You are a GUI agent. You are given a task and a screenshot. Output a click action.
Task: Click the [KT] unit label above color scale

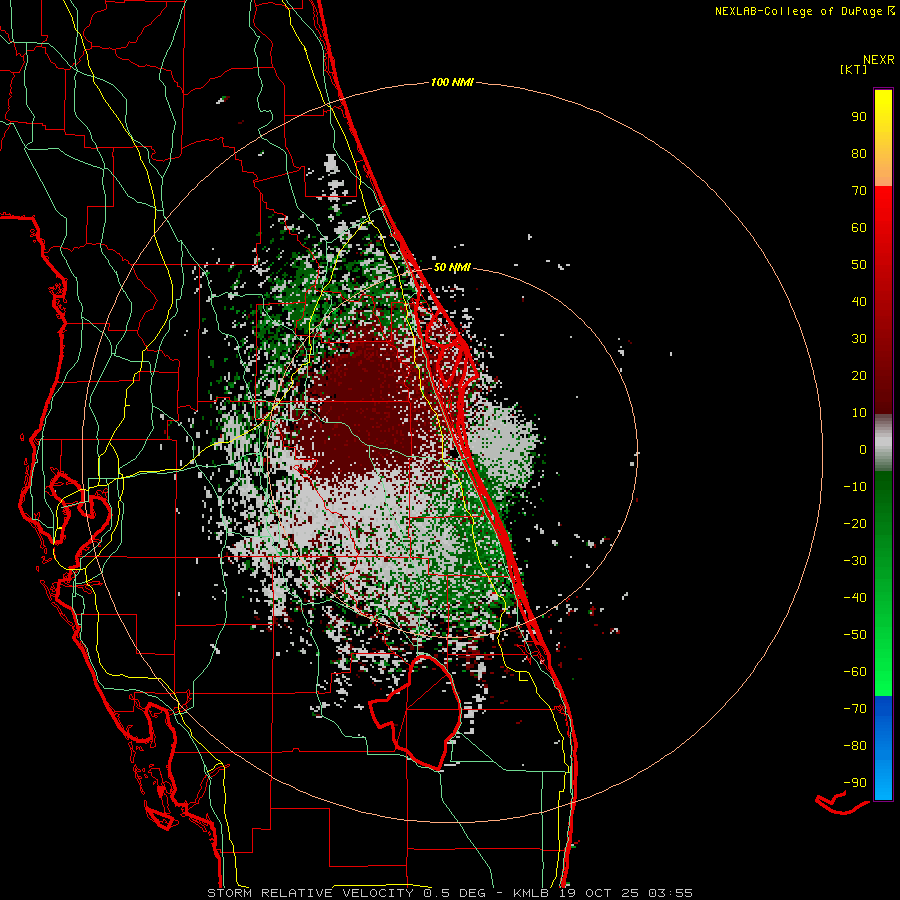854,69
